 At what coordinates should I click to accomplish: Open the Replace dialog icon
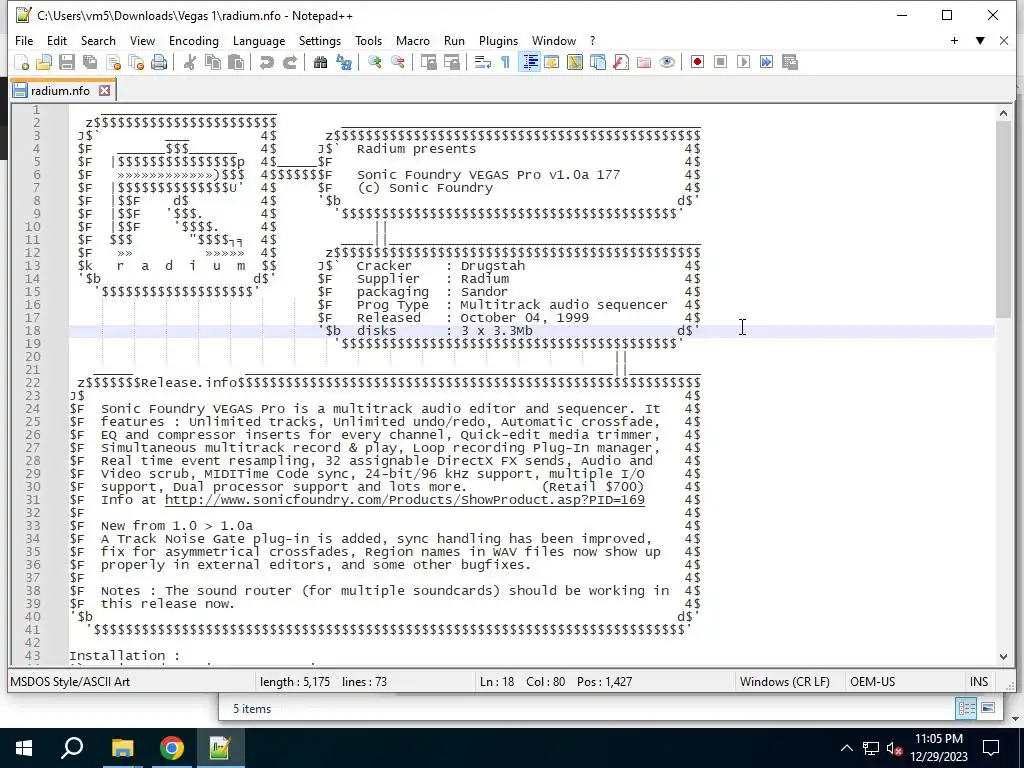(x=344, y=62)
